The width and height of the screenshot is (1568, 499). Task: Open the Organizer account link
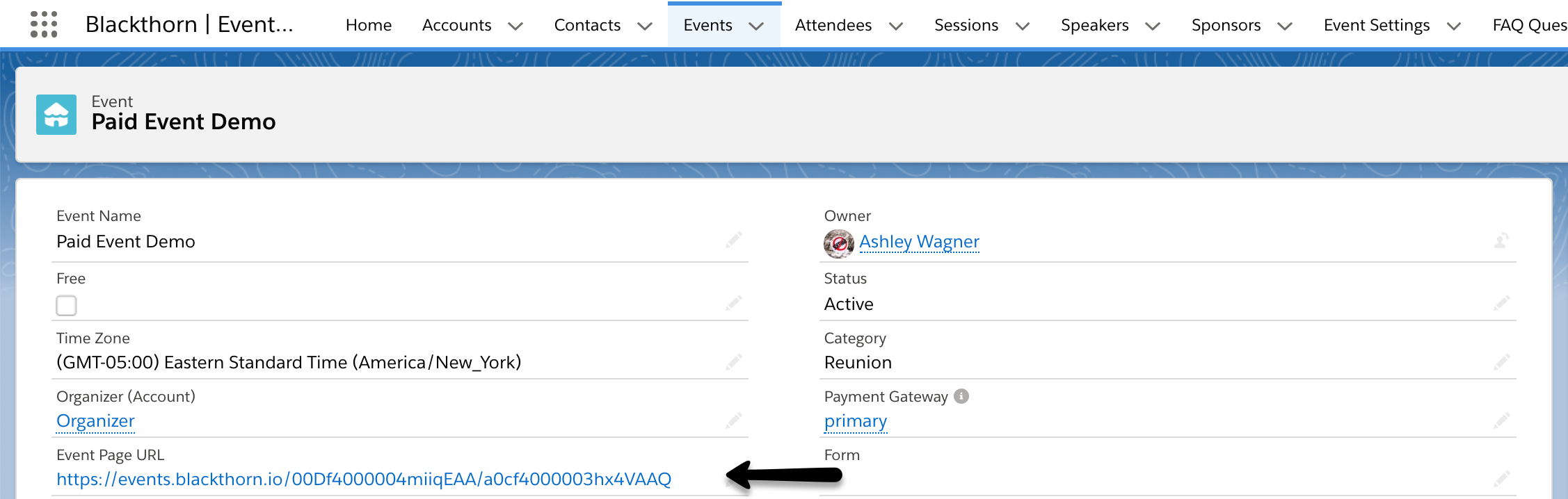(95, 420)
